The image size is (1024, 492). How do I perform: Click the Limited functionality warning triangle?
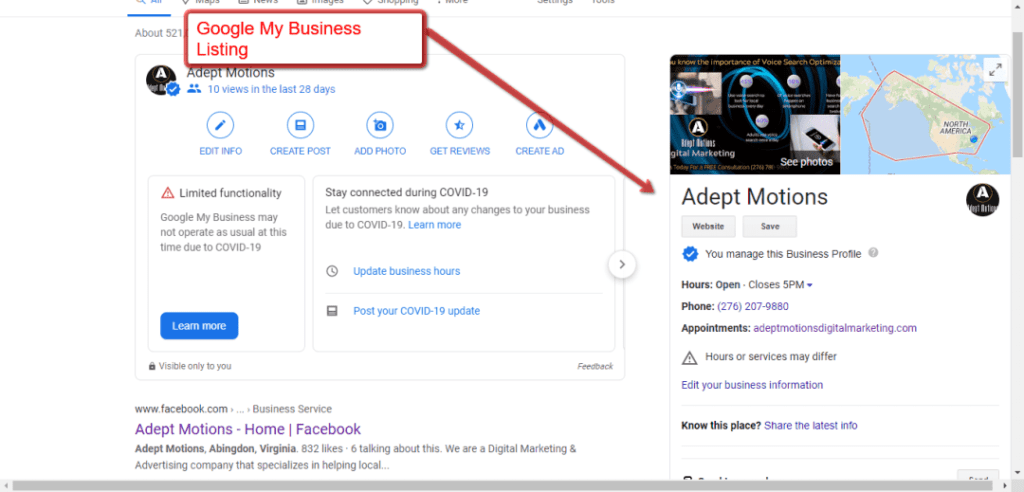click(x=168, y=193)
